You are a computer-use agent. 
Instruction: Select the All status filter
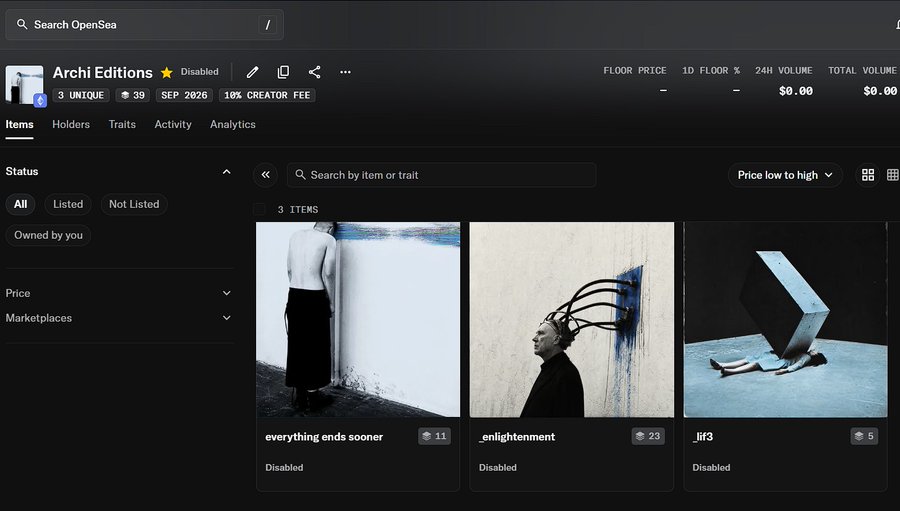point(21,204)
